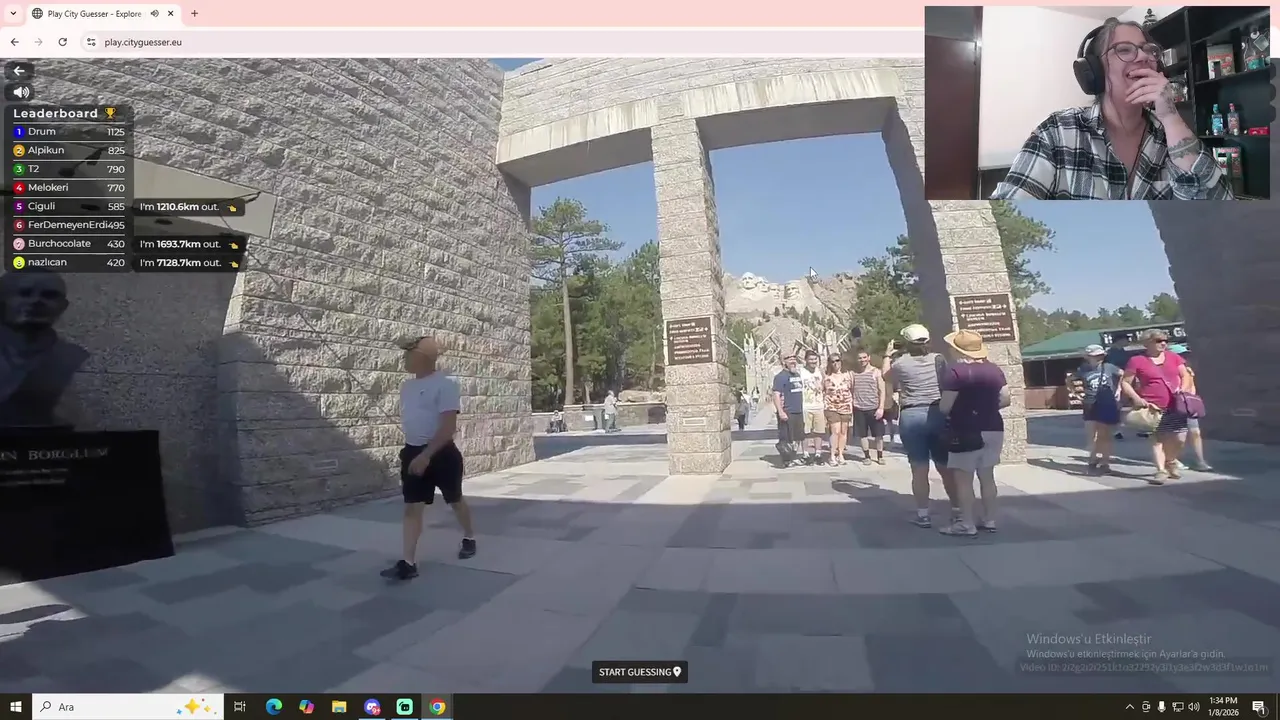The height and width of the screenshot is (720, 1280).
Task: Select player Alpikun in the leaderboard
Action: pos(69,151)
